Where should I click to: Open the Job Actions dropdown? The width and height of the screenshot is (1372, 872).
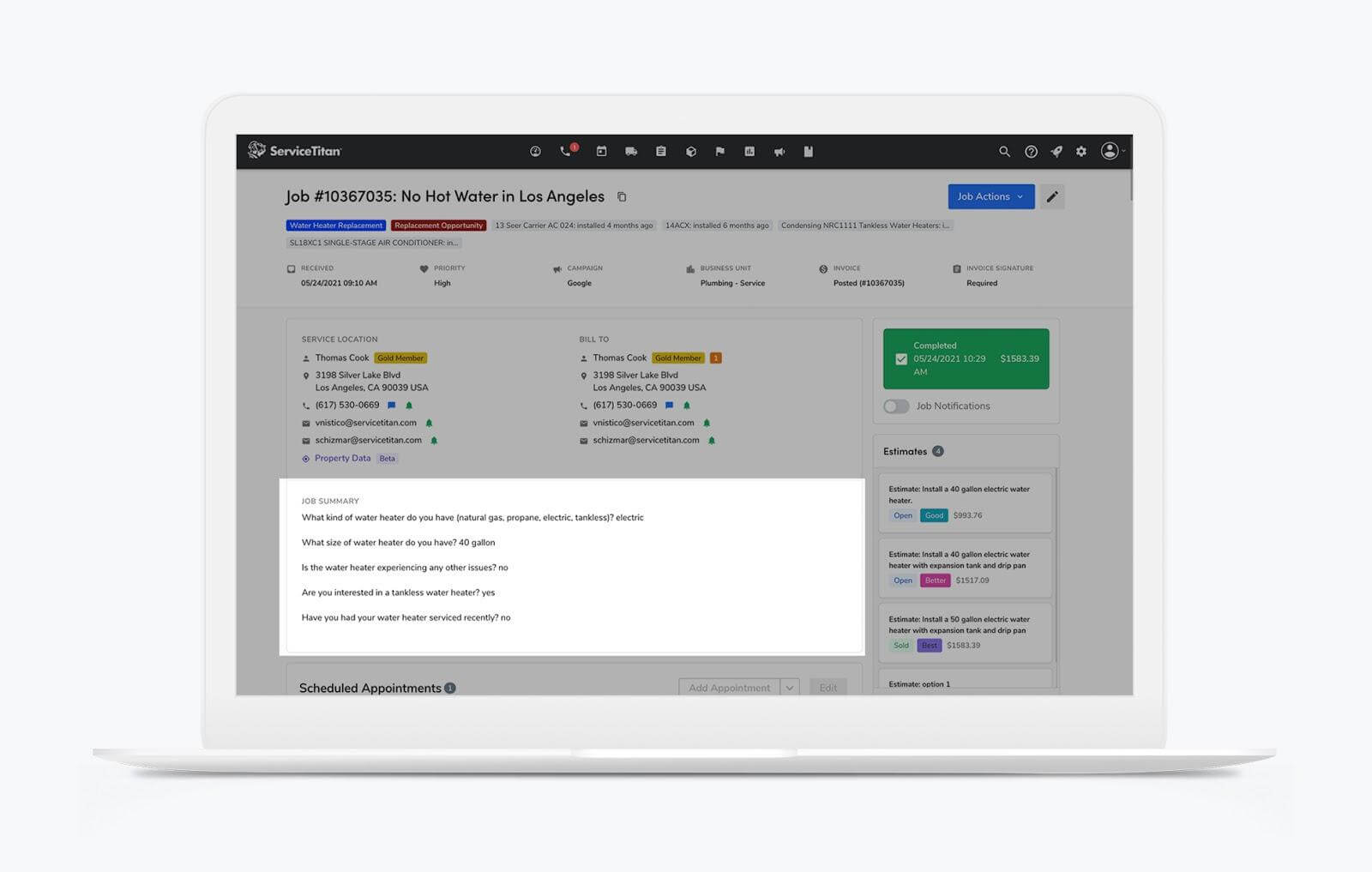pyautogui.click(x=990, y=196)
